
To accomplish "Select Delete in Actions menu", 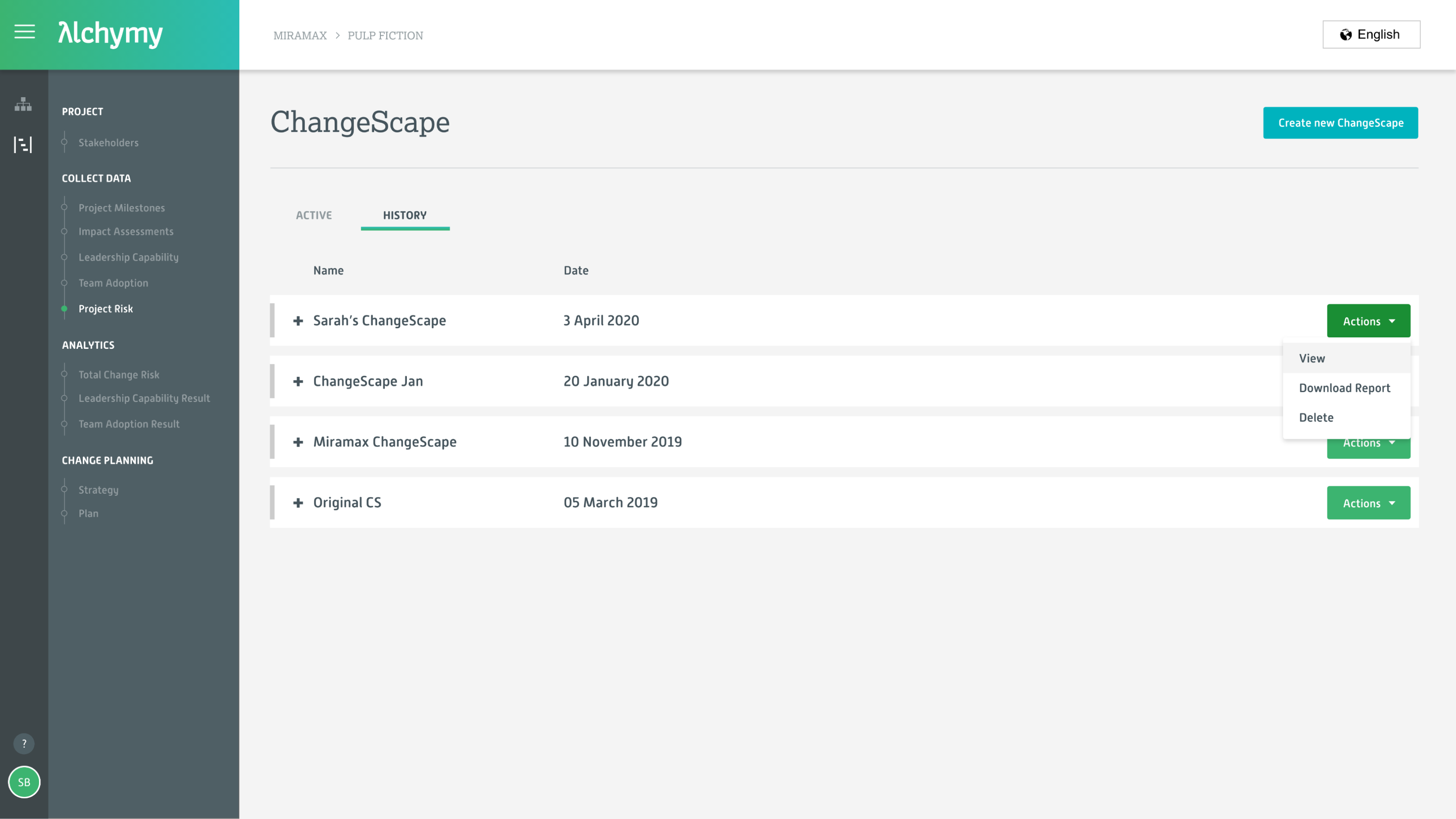I will point(1316,417).
